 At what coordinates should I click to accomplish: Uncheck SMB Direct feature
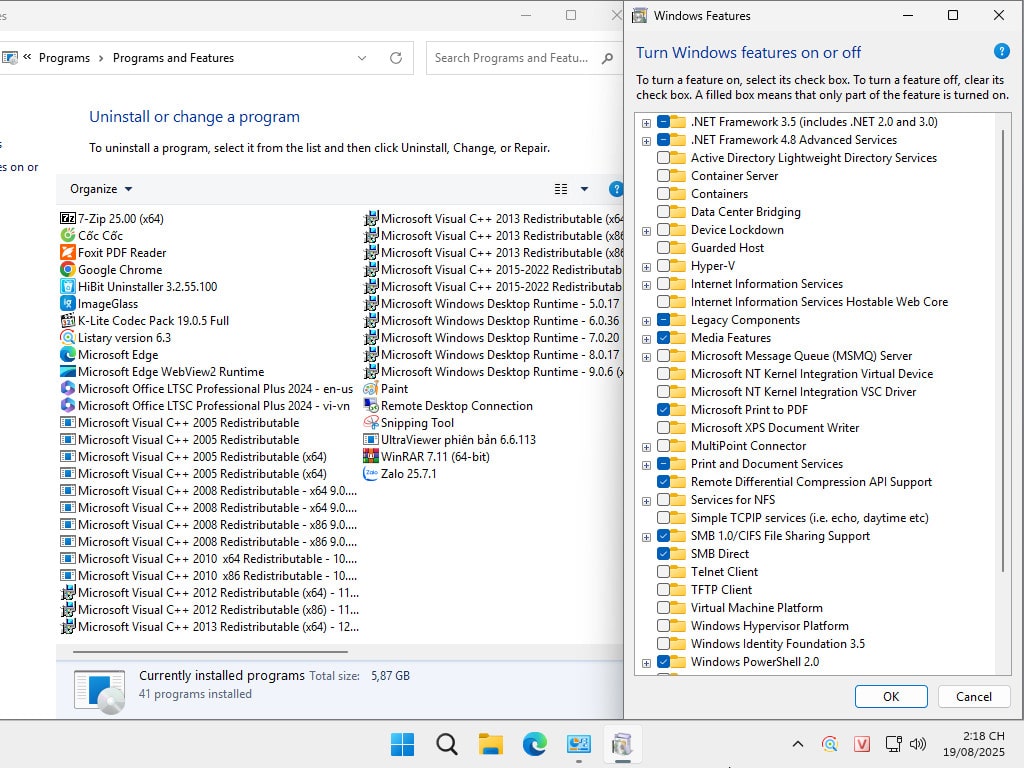pyautogui.click(x=663, y=553)
